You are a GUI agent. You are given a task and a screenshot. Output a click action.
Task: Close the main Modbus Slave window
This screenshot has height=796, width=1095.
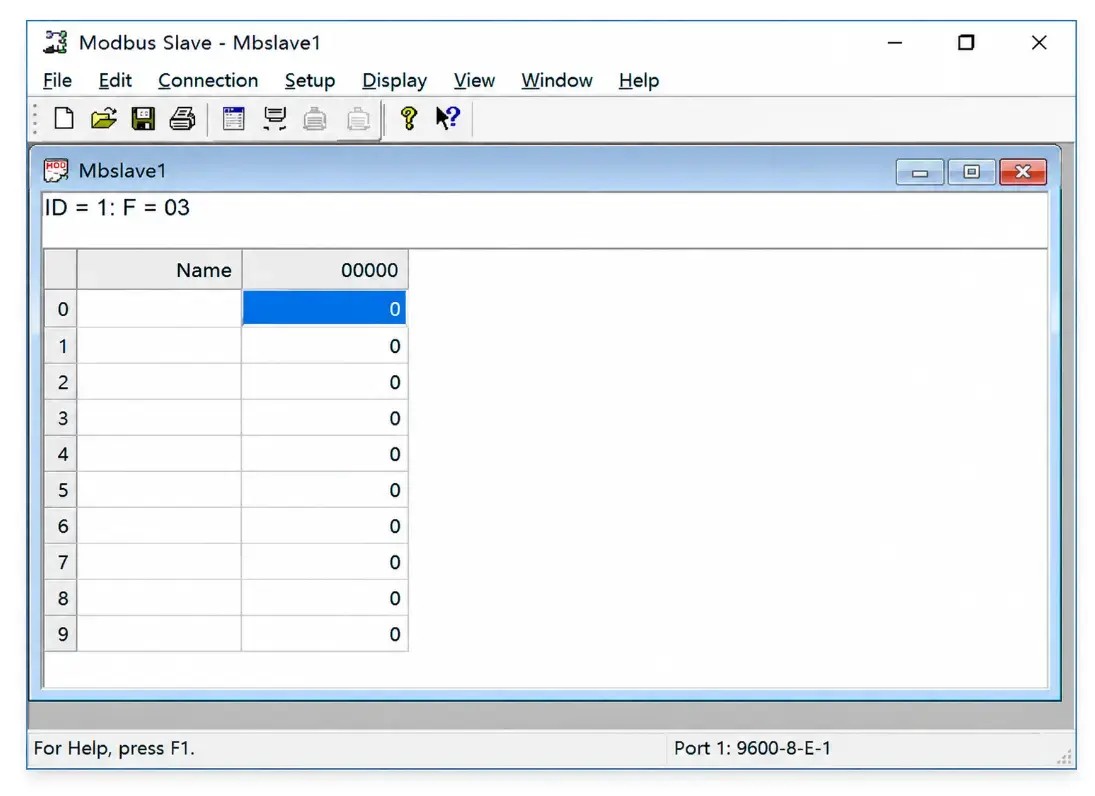point(1039,43)
